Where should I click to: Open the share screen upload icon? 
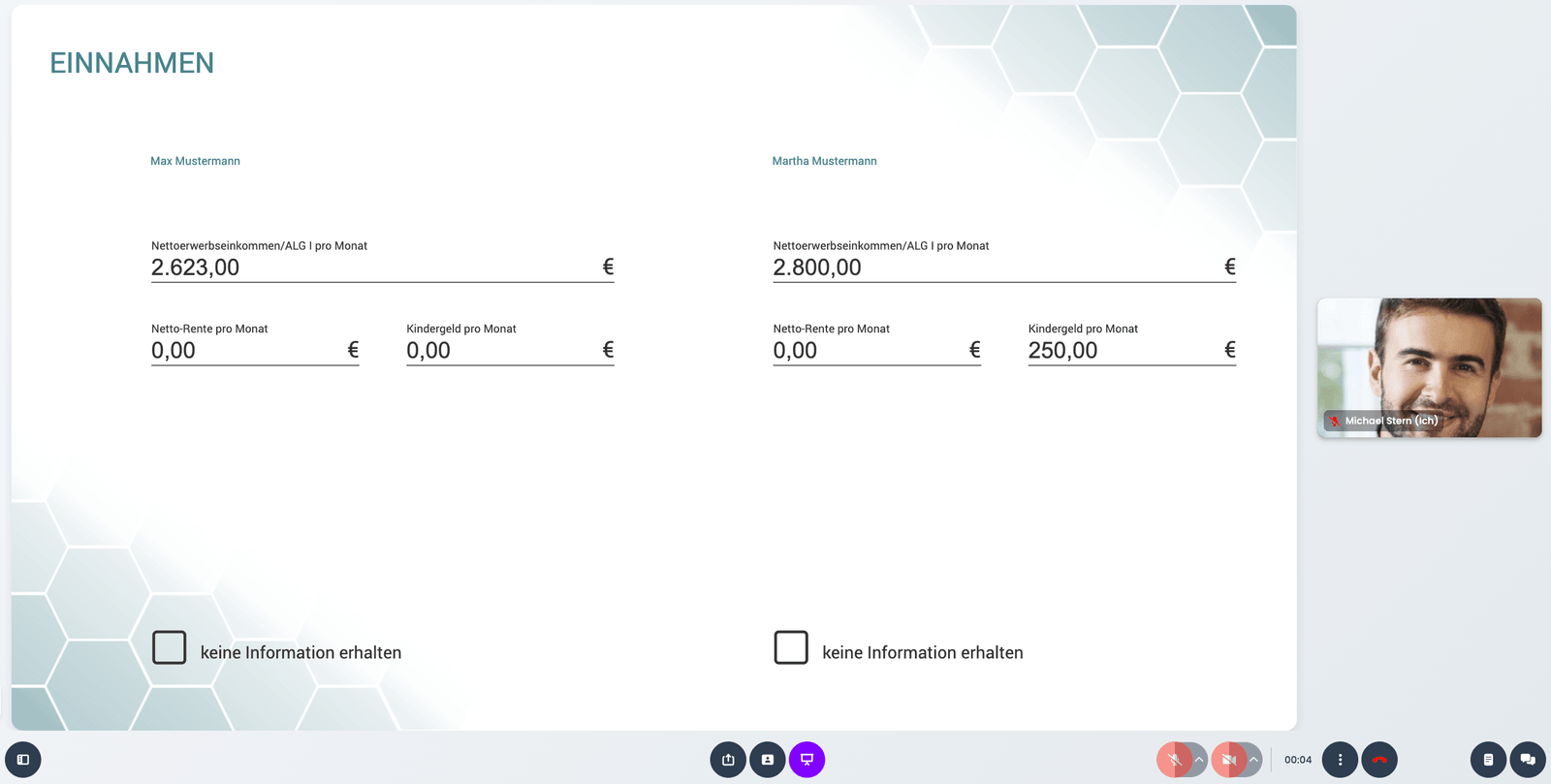tap(728, 760)
